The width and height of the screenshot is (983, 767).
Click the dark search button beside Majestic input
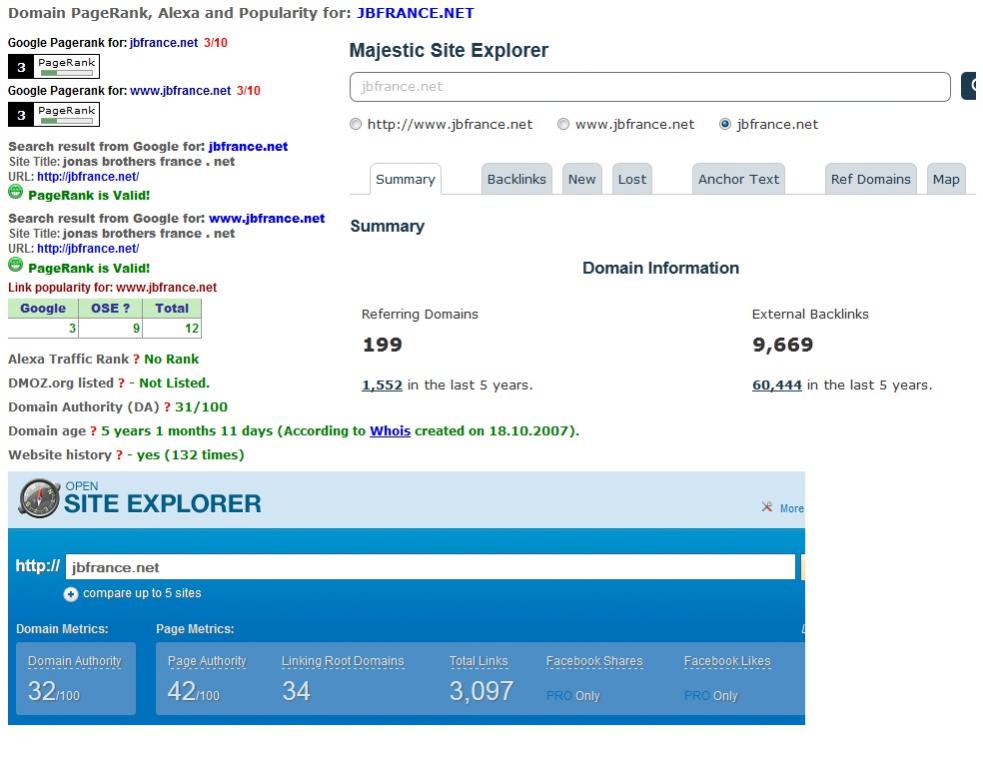point(969,86)
